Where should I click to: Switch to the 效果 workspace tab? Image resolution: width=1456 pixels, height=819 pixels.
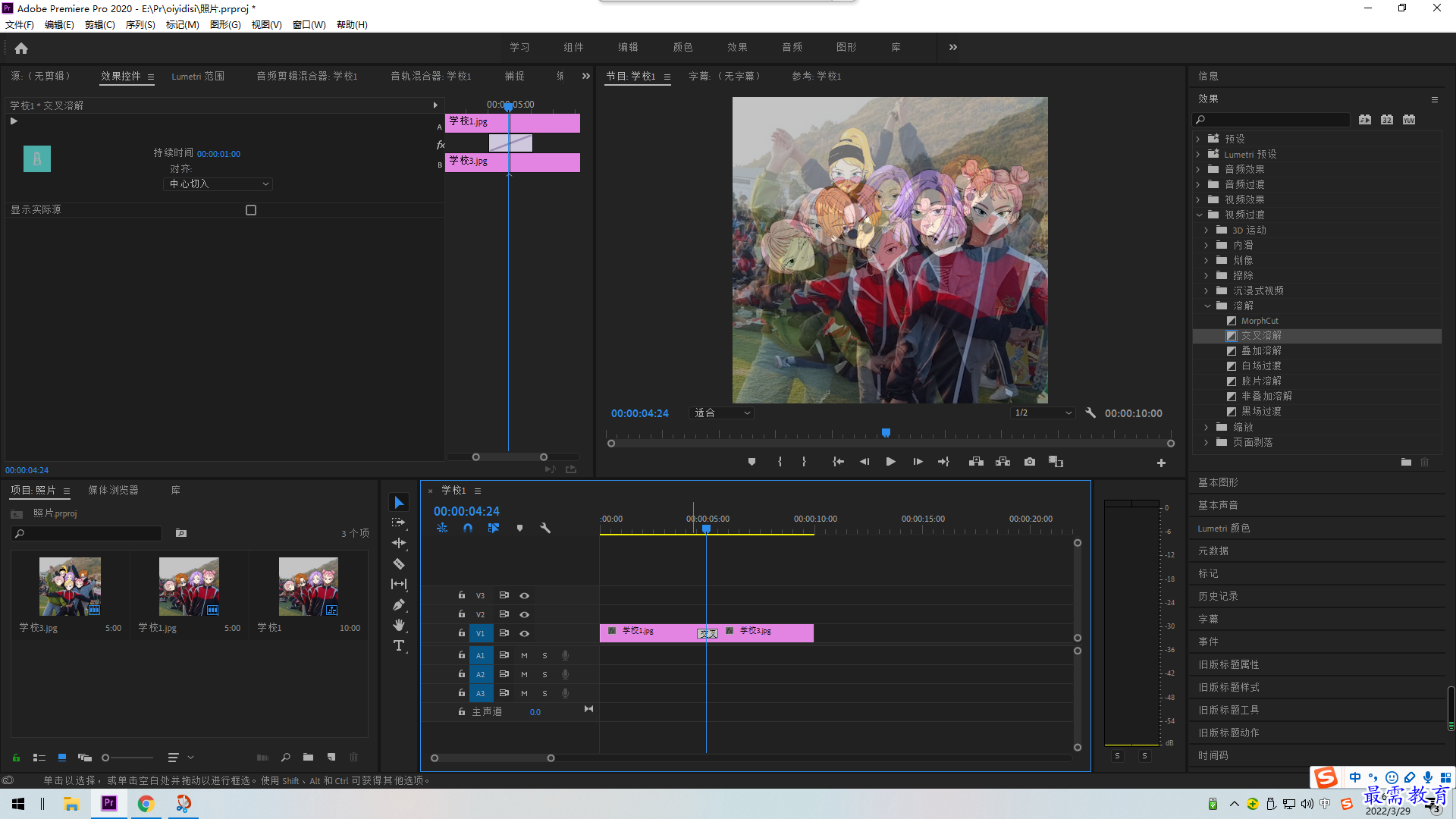point(737,47)
